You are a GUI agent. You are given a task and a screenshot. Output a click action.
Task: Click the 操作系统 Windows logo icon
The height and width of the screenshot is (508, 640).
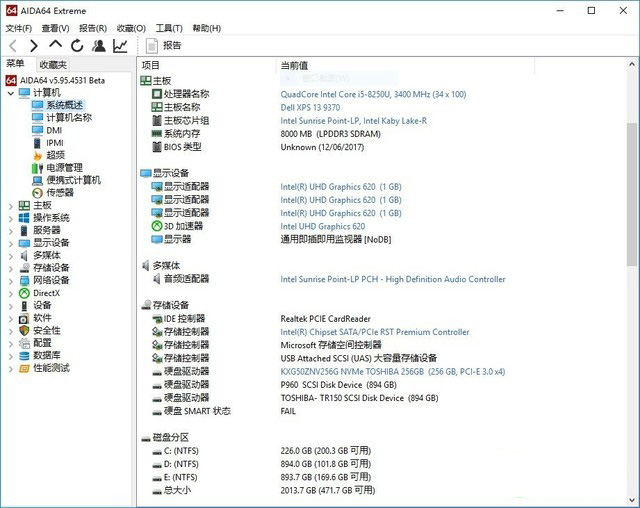click(x=24, y=218)
